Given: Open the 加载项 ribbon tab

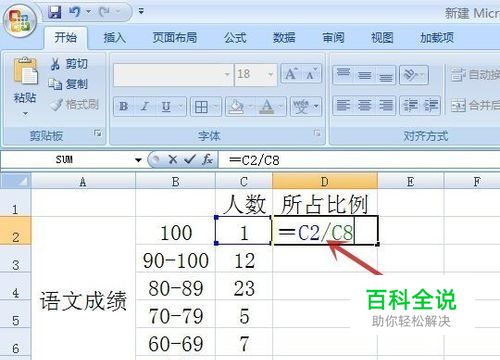Looking at the screenshot, I should pos(437,37).
